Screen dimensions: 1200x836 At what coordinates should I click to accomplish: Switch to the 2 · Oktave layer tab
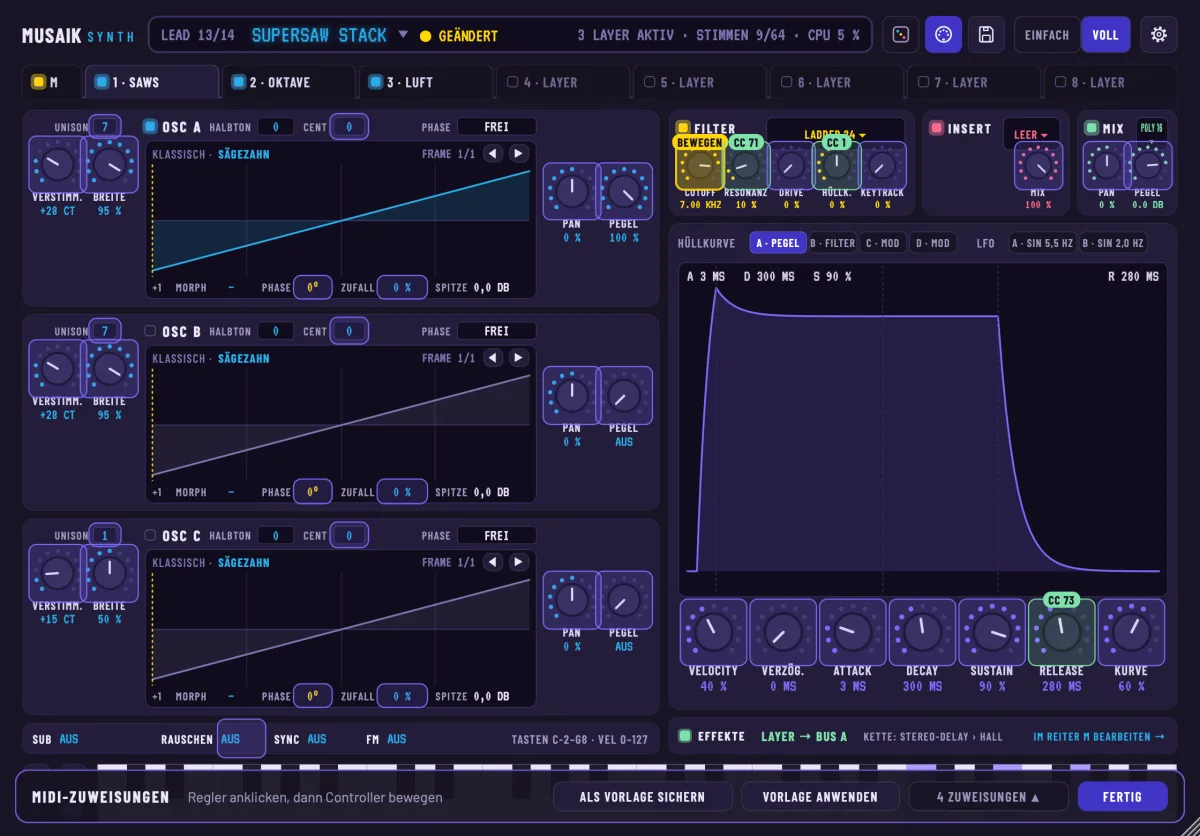click(x=289, y=82)
